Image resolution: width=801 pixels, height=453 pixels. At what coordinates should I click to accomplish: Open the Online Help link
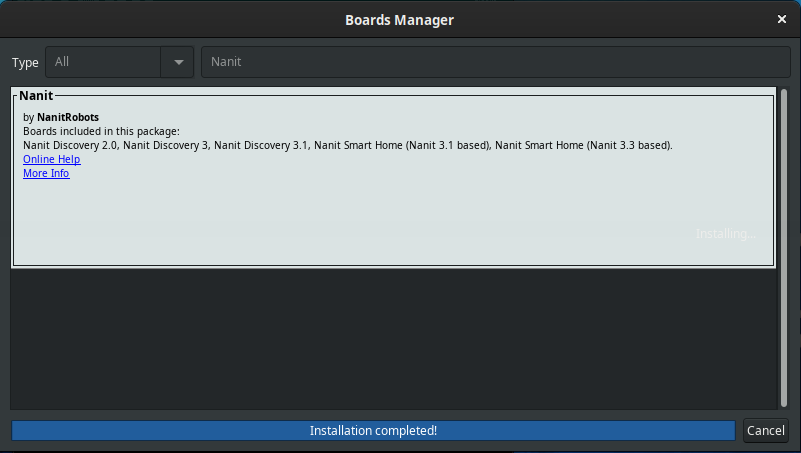coord(52,159)
